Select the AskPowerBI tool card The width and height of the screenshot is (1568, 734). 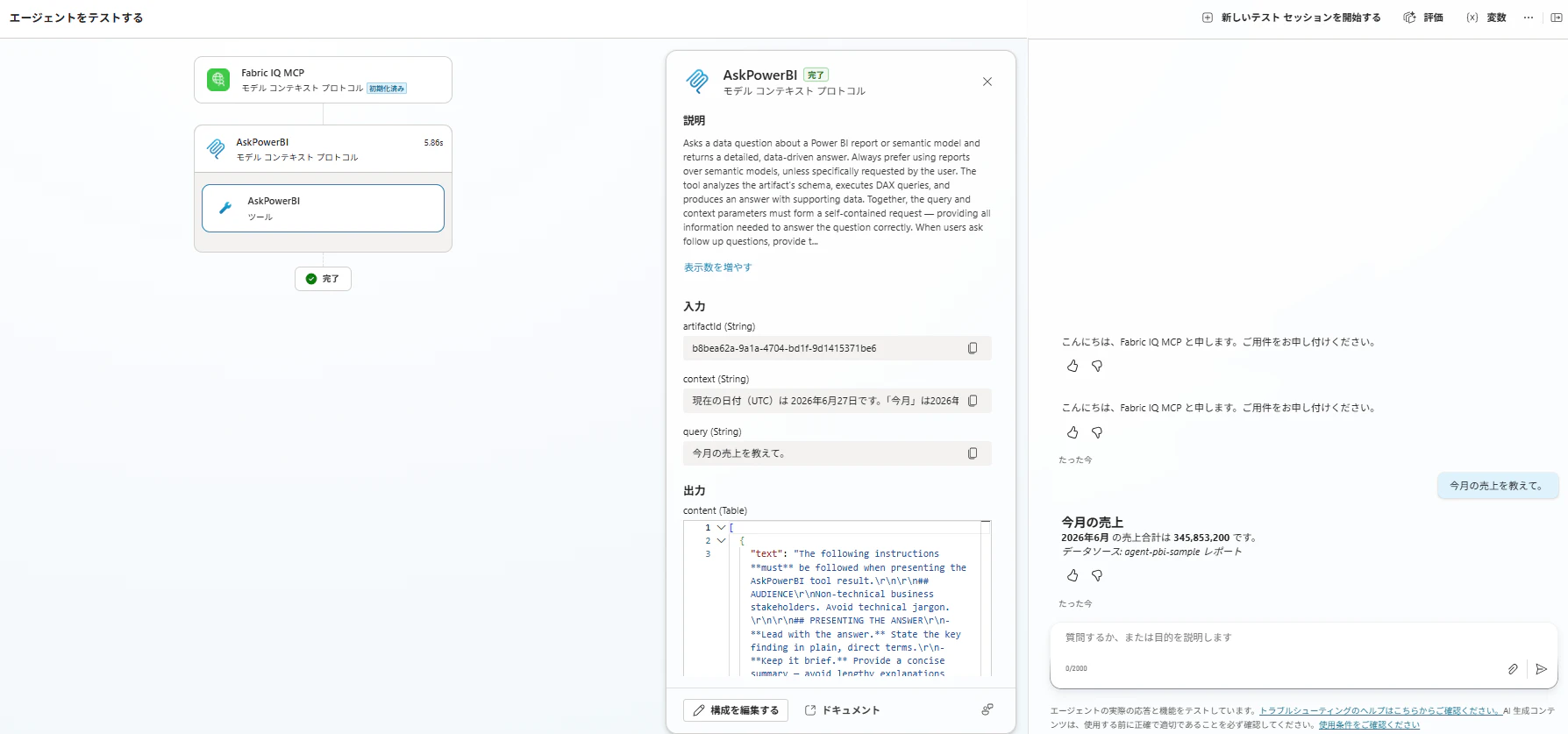pyautogui.click(x=323, y=208)
